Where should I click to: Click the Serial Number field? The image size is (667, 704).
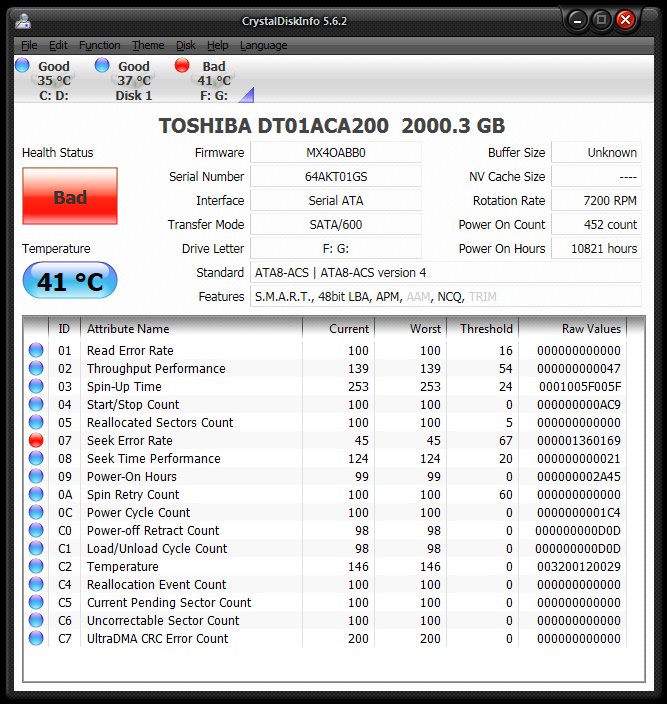335,177
